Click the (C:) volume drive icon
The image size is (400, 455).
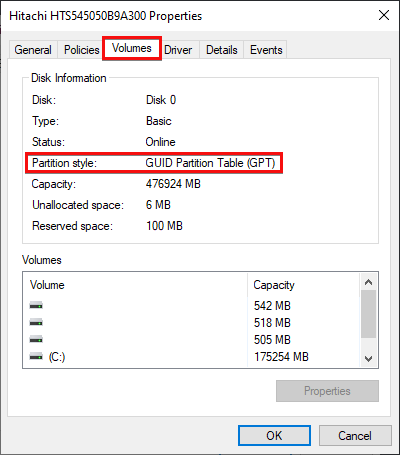(x=36, y=357)
